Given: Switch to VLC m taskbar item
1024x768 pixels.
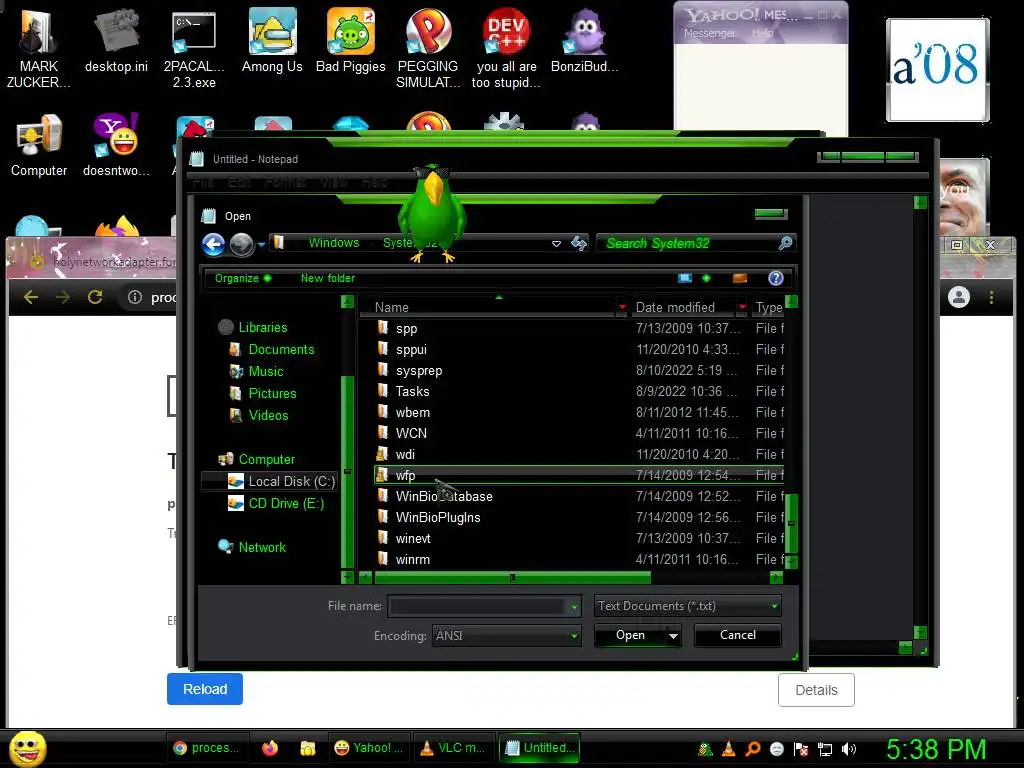Looking at the screenshot, I should click(453, 748).
